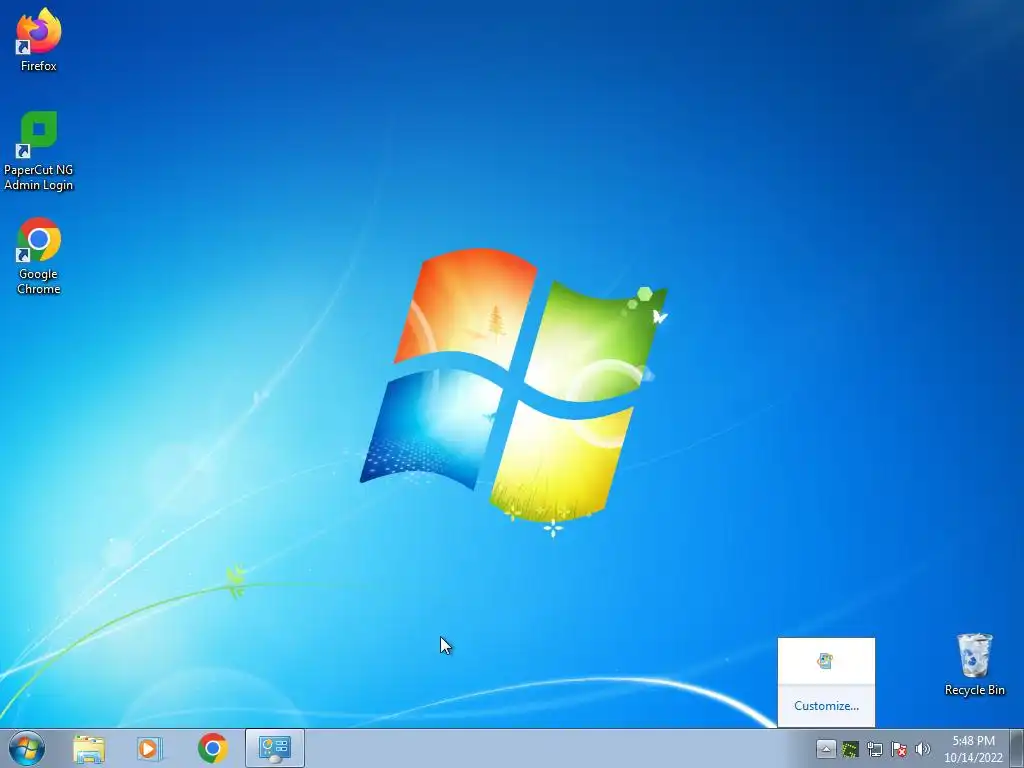1024x768 pixels.
Task: Select the Recycle Bin desktop icon
Action: point(974,664)
